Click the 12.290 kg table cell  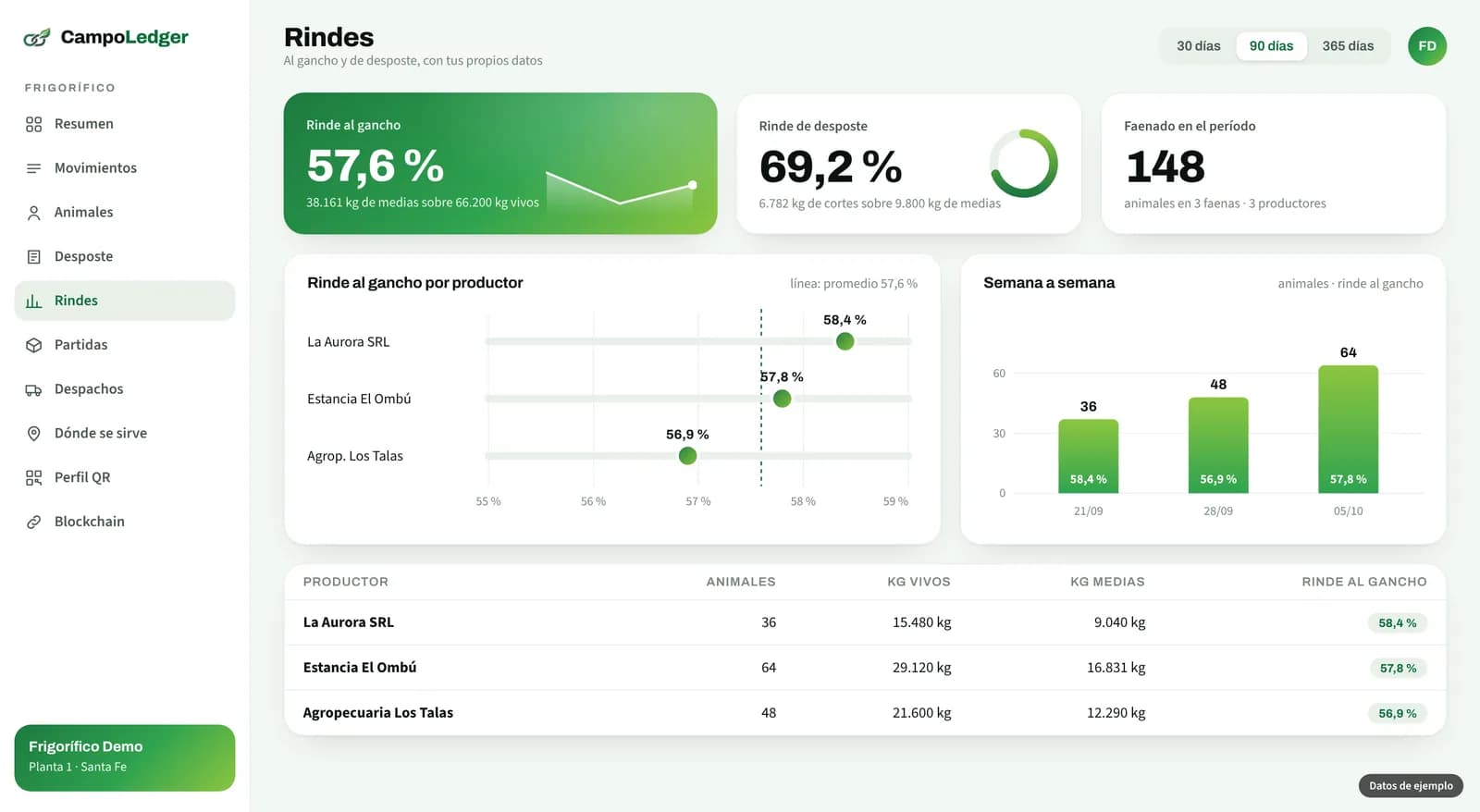pyautogui.click(x=1116, y=713)
